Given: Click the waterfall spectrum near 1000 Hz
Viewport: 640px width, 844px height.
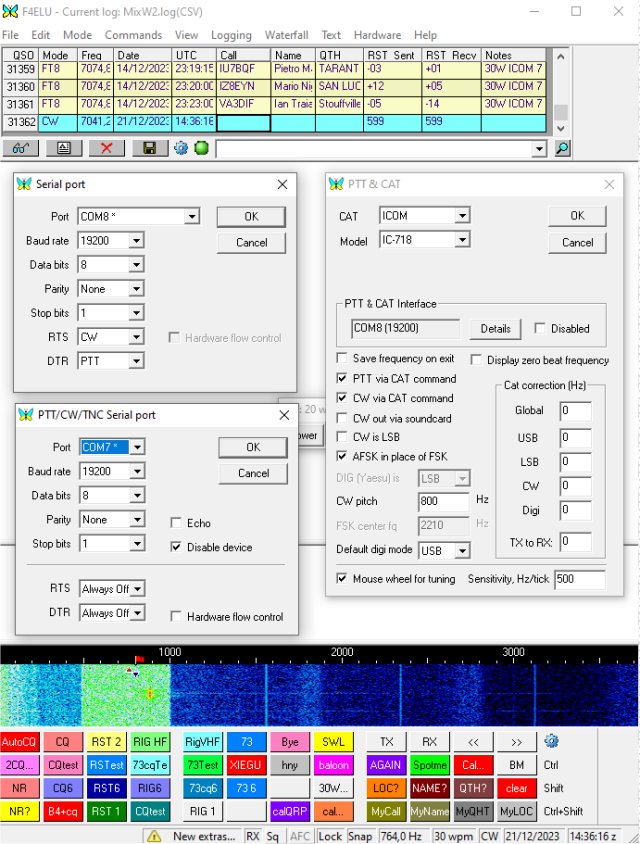Looking at the screenshot, I should tap(170, 690).
